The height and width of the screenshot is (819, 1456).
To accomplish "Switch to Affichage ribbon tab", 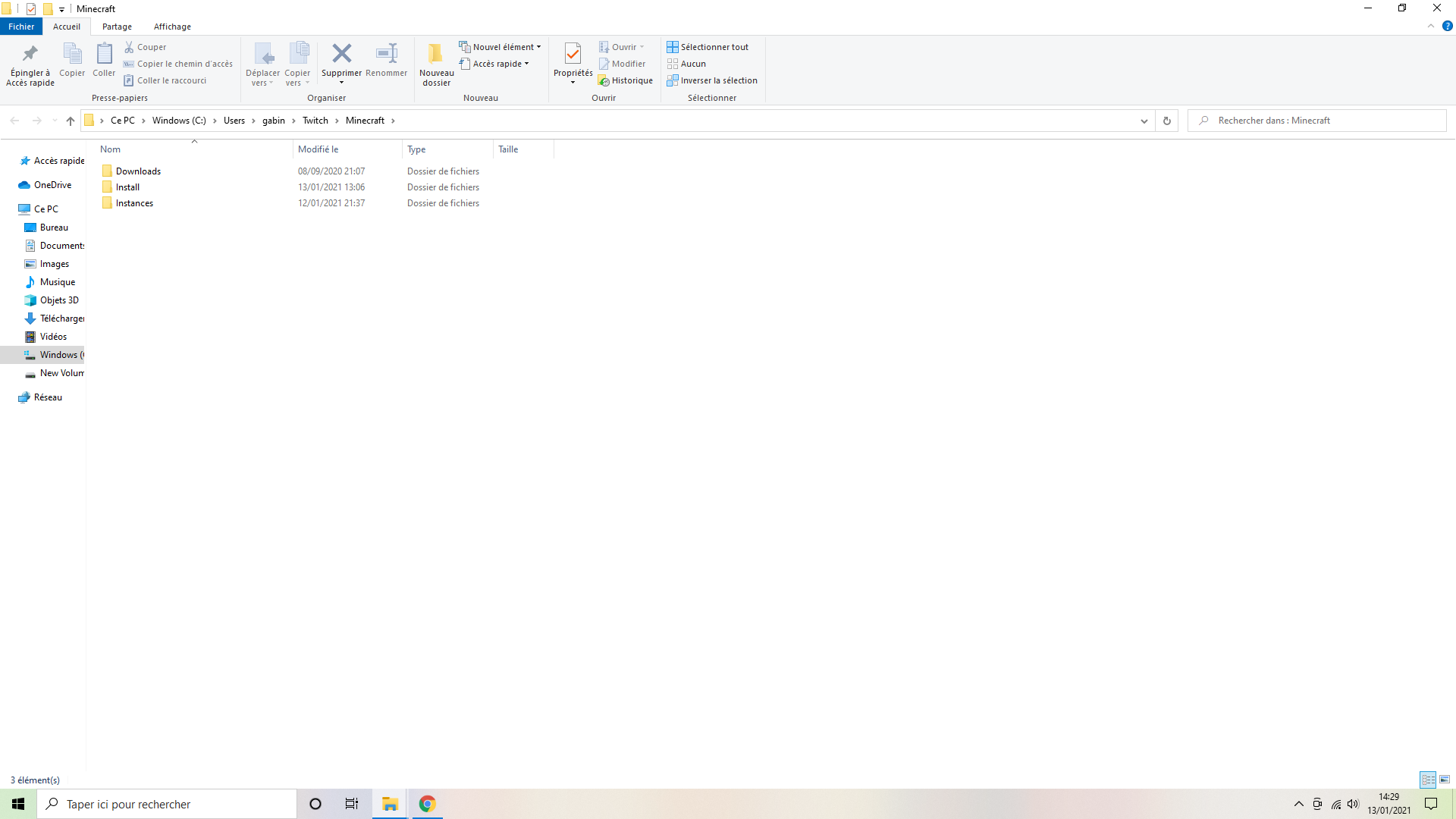I will [x=172, y=27].
